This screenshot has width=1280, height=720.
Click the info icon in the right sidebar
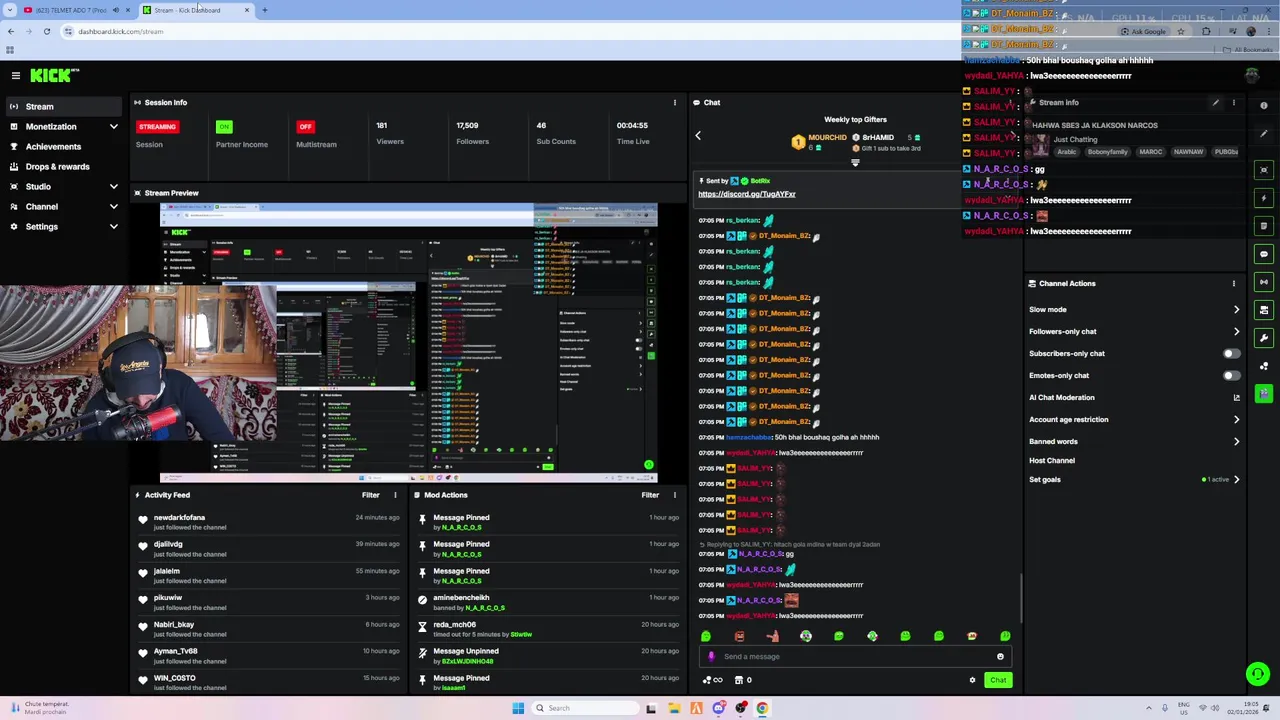tap(1264, 105)
